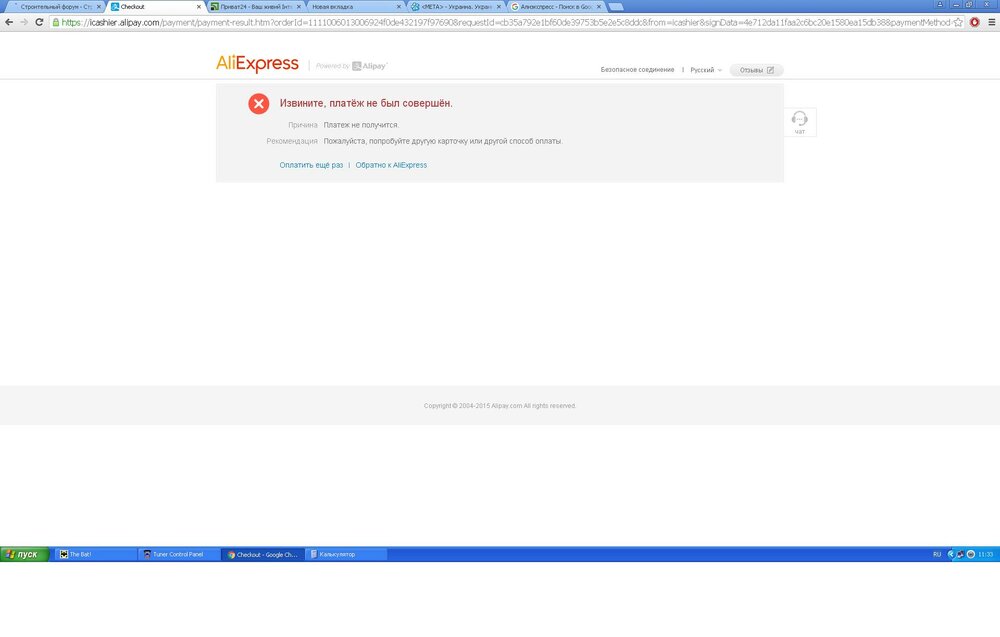1000x637 pixels.
Task: Switch to the Алиэкспресс Google search tab
Action: [x=554, y=7]
